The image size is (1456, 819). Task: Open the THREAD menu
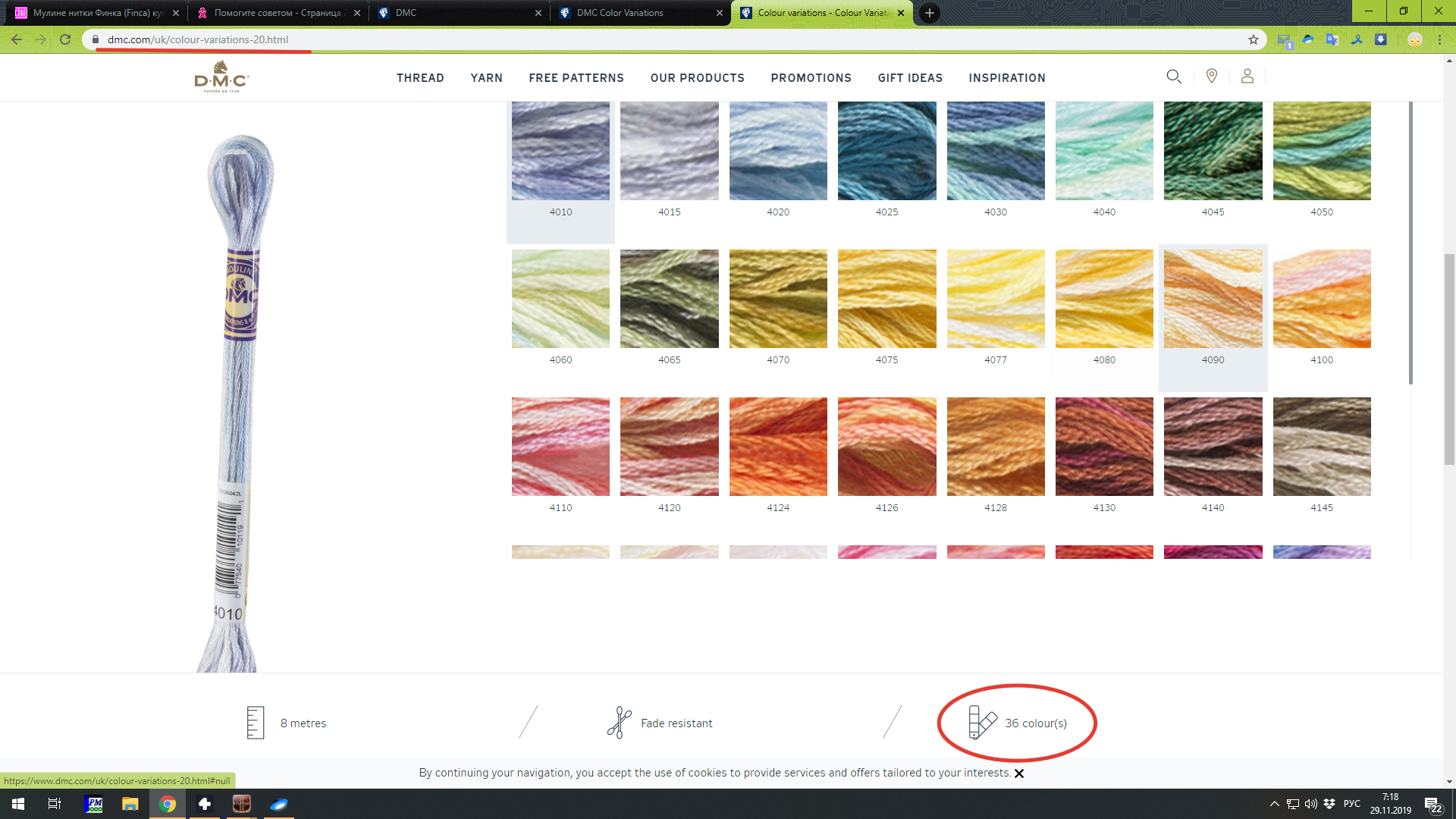tap(420, 78)
